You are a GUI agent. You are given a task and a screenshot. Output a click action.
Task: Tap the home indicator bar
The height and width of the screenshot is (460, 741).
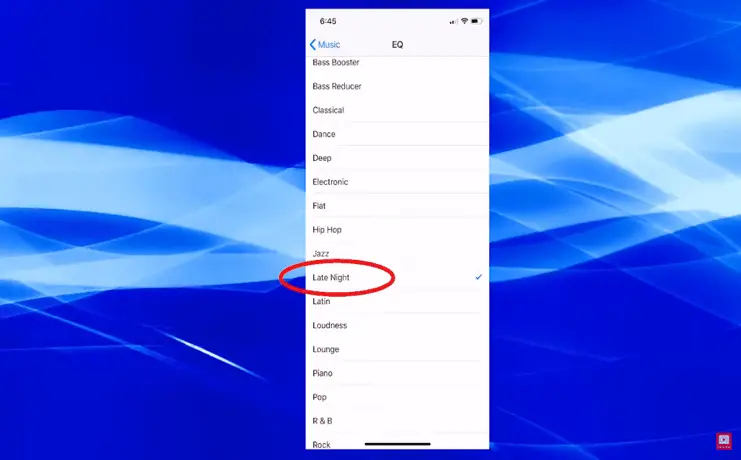[397, 444]
